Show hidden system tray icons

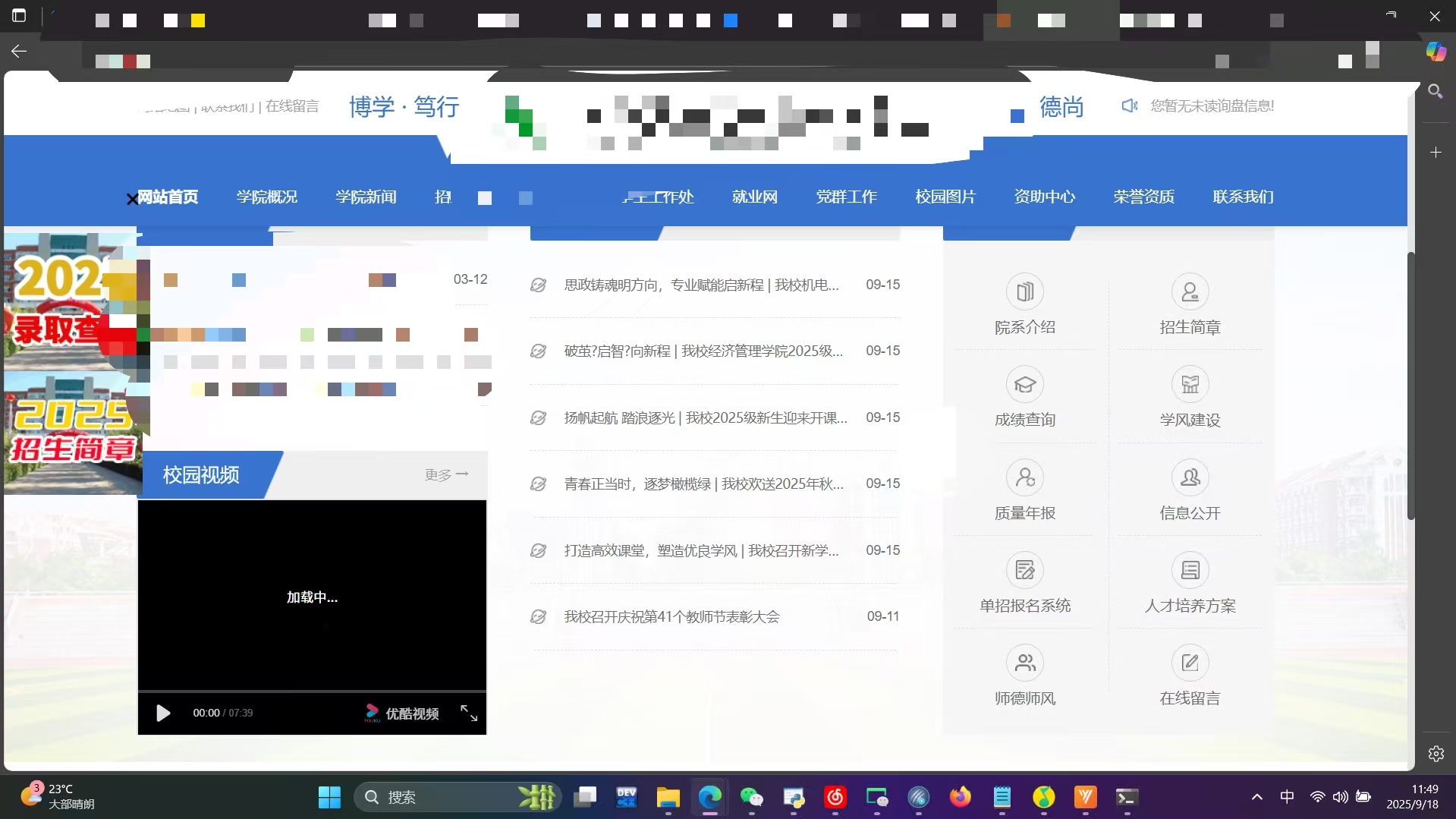(x=1256, y=797)
